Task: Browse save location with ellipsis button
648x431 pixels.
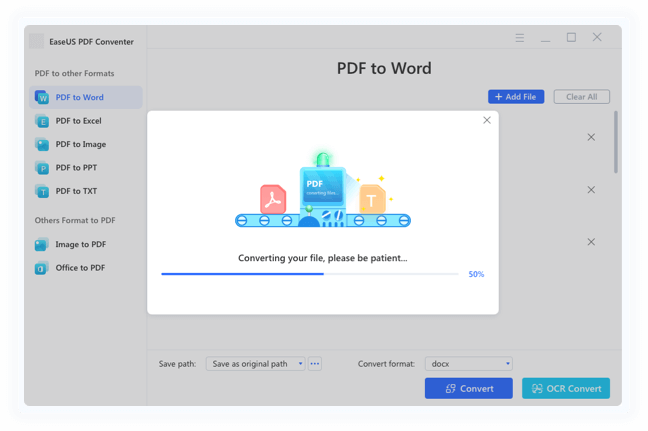Action: (x=315, y=364)
